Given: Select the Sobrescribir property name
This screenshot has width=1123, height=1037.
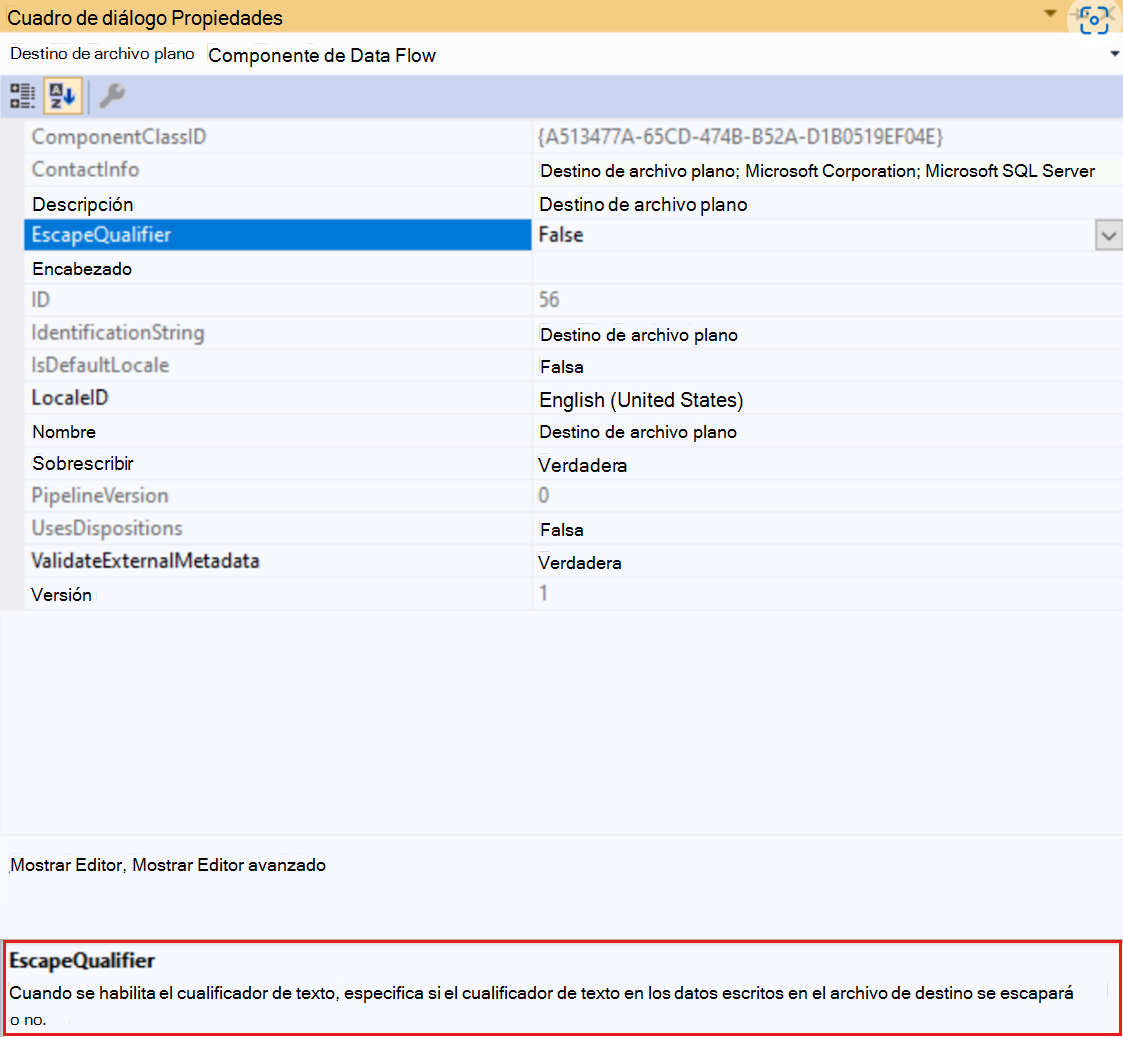Looking at the screenshot, I should pyautogui.click(x=83, y=464).
